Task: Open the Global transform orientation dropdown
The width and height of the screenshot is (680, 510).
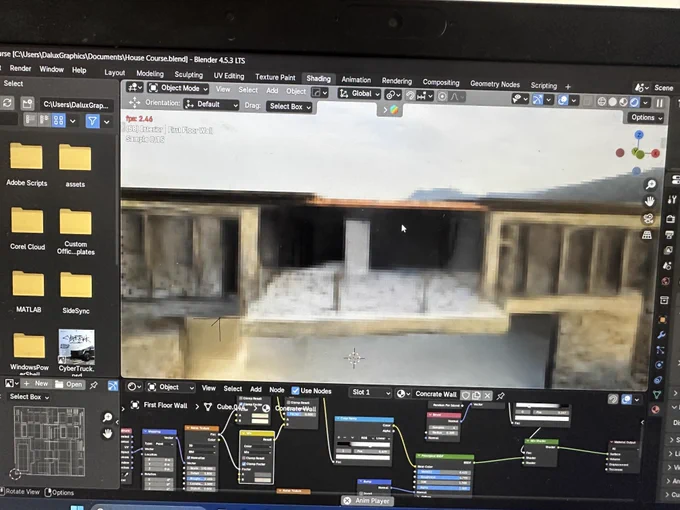Action: (360, 94)
